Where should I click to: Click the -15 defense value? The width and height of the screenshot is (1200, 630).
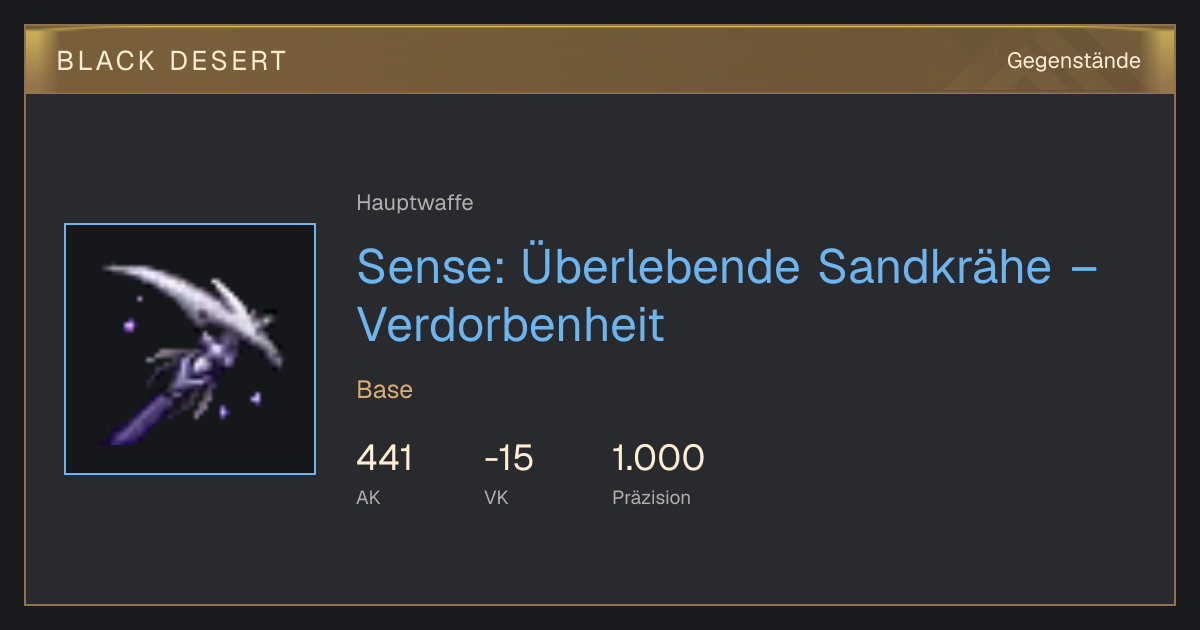(x=509, y=458)
